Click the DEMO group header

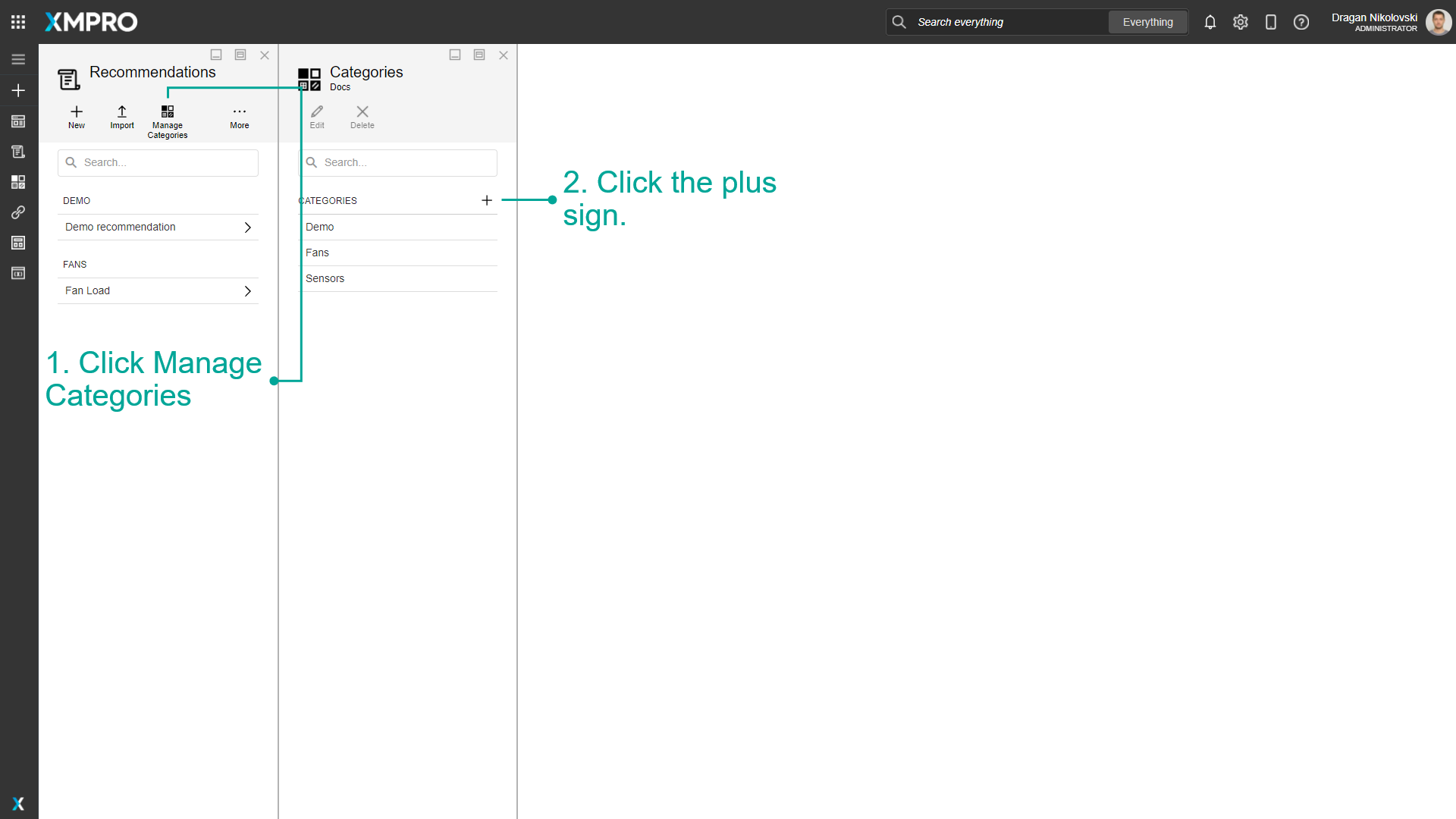[77, 201]
